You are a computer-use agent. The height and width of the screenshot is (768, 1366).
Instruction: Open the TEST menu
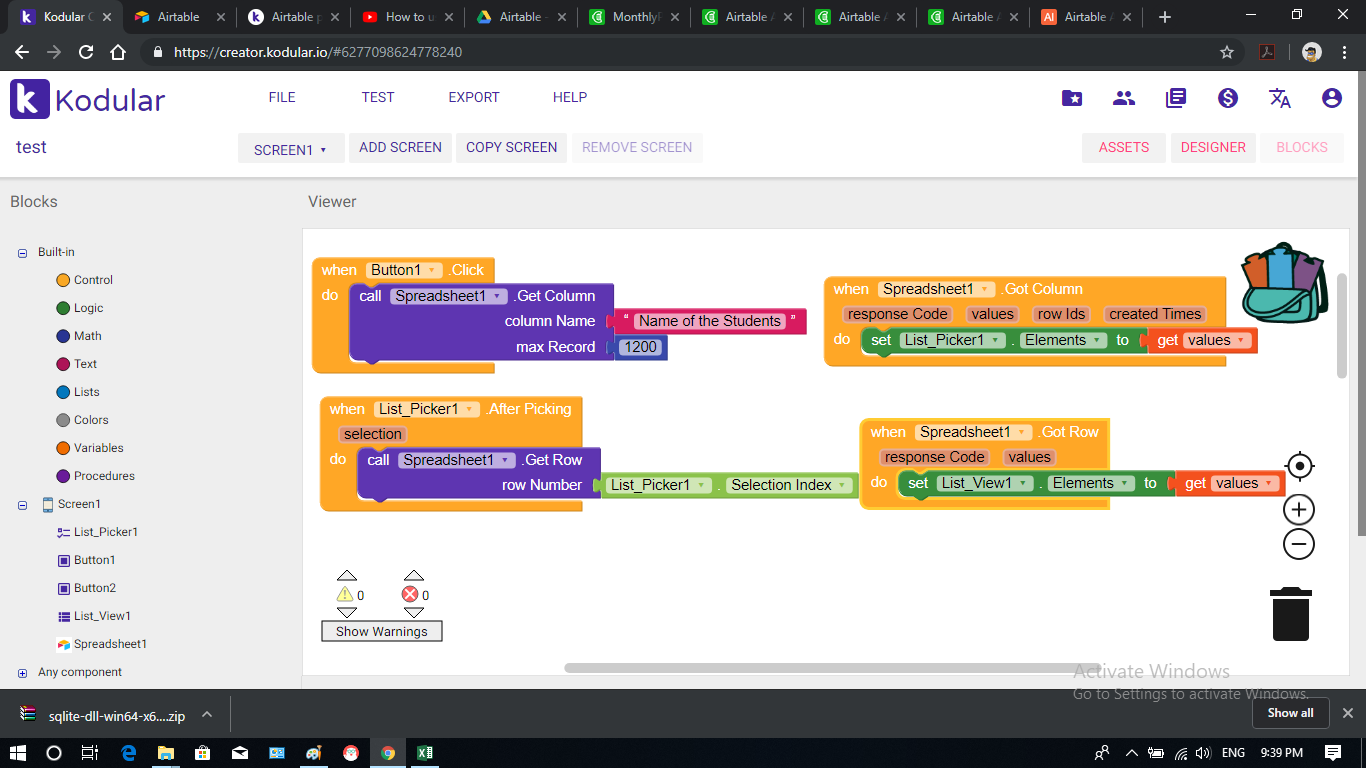378,97
